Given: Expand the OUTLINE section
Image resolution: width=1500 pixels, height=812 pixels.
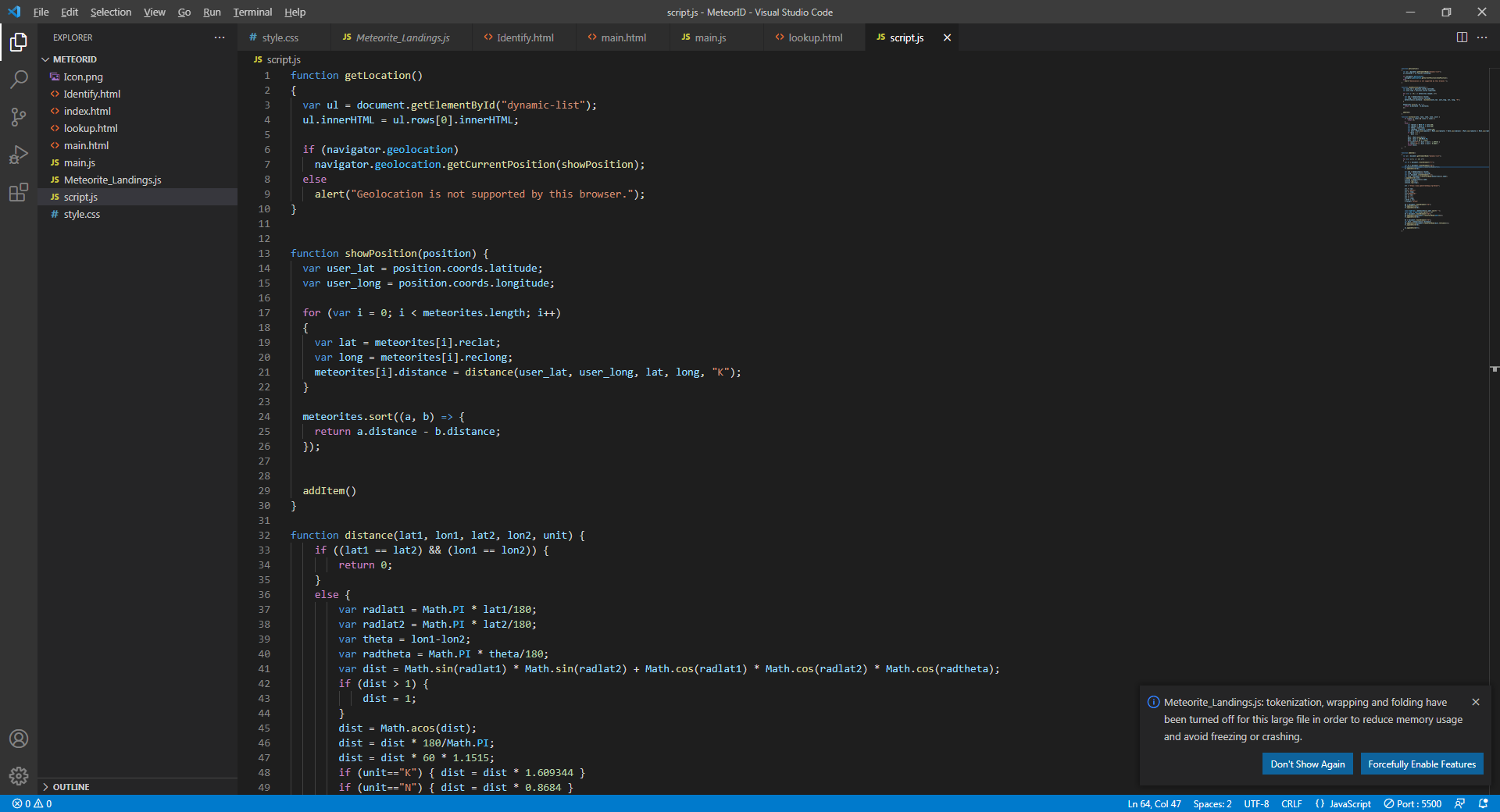Looking at the screenshot, I should [70, 787].
